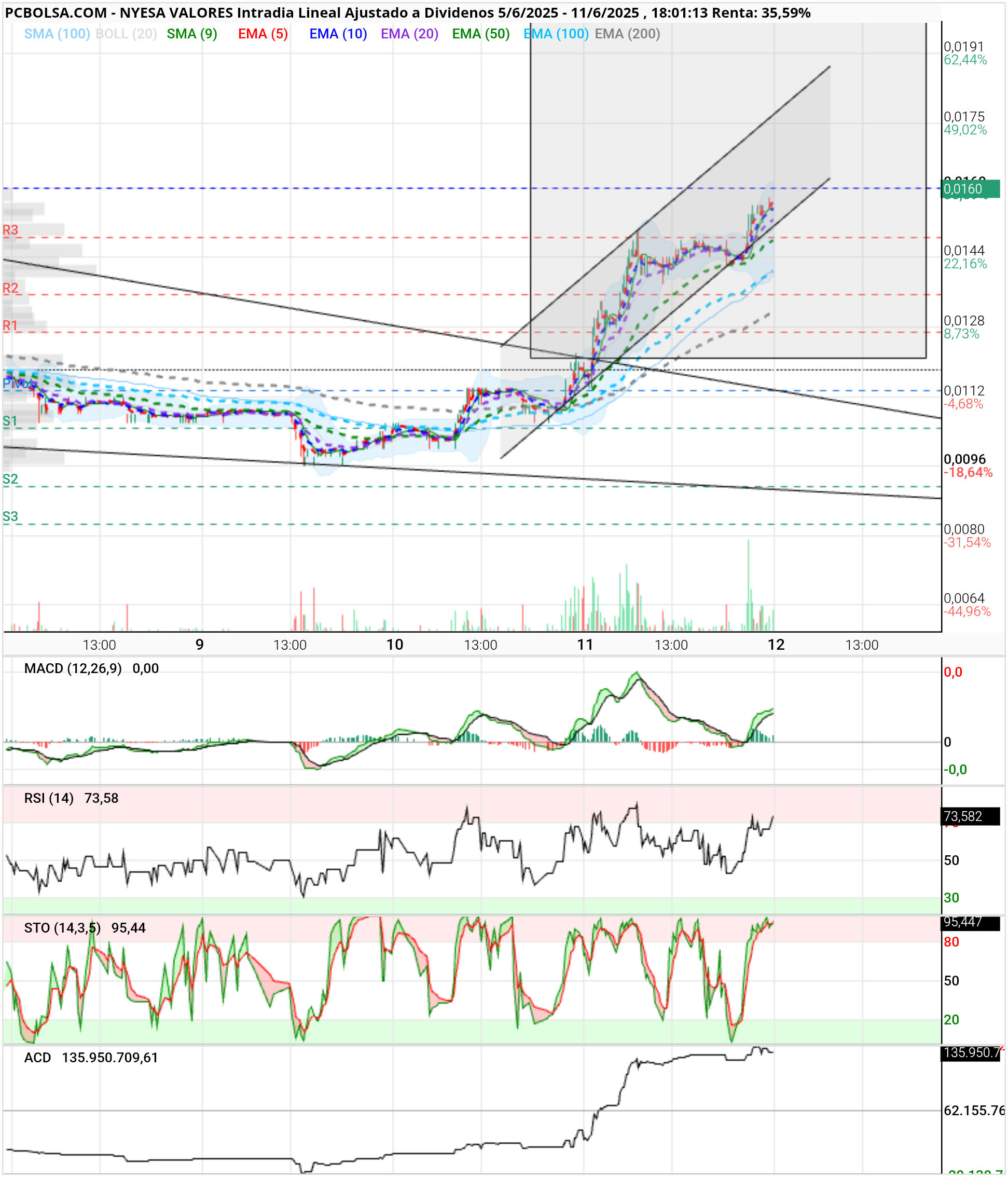Click the S3 support level label
This screenshot has width=1008, height=1177.
pos(10,516)
